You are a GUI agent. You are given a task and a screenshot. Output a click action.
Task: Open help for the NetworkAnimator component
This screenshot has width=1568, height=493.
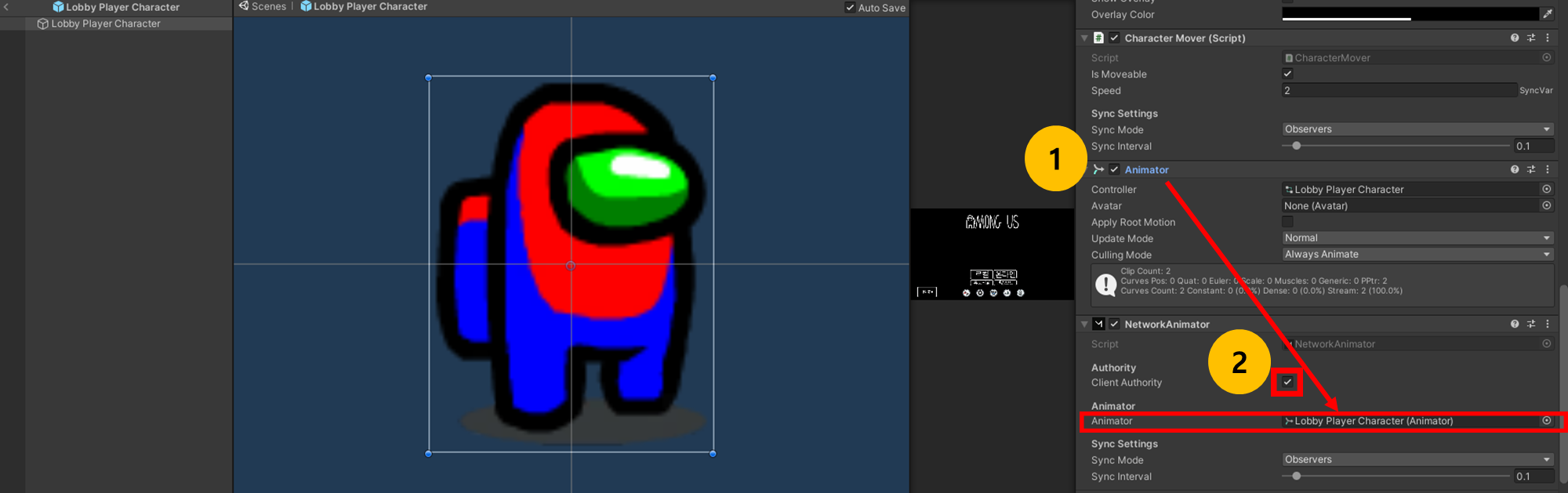click(x=1515, y=324)
